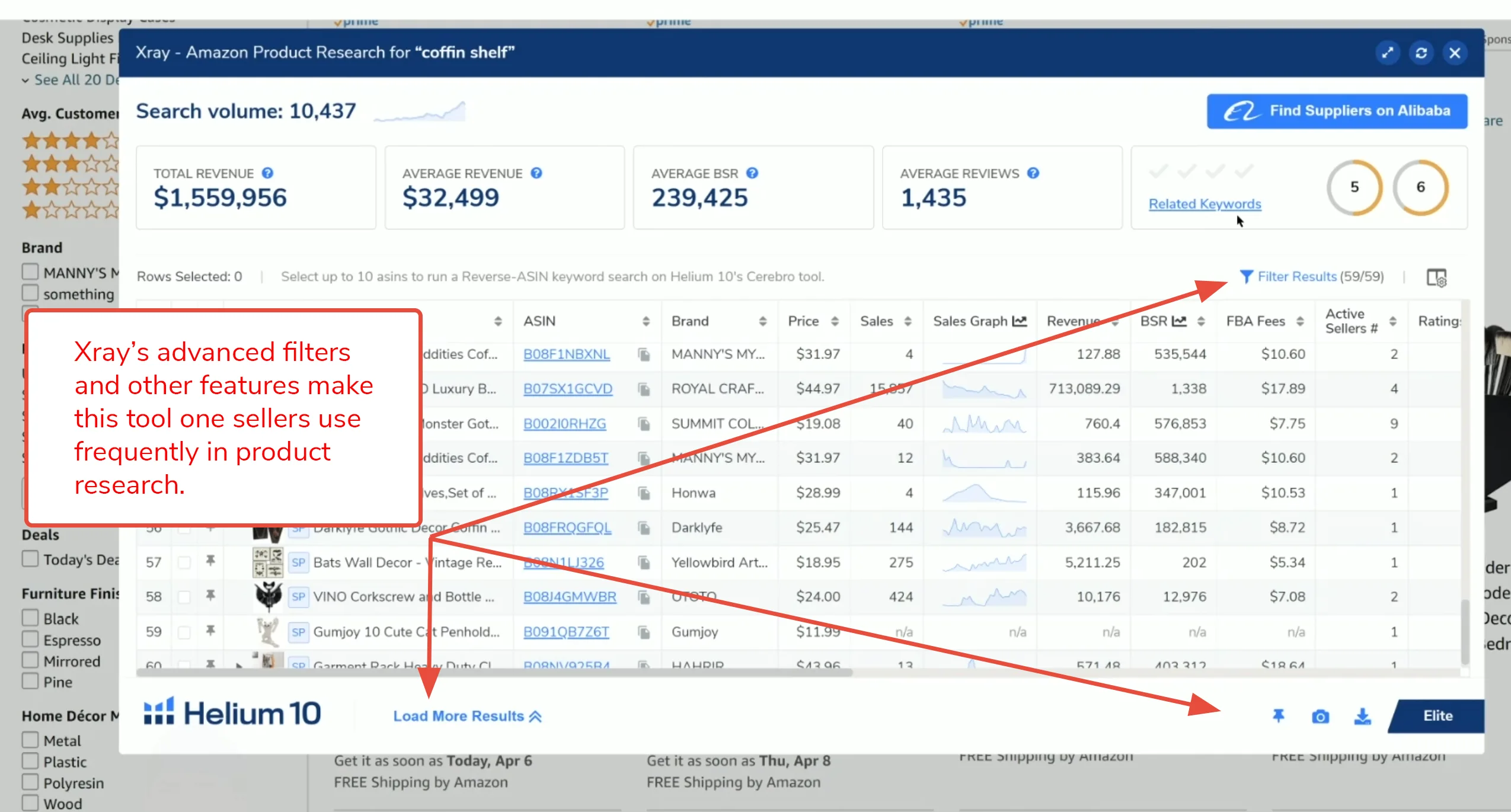Open ASIN B07SX1GCVD product link
1511x812 pixels.
[x=568, y=388]
